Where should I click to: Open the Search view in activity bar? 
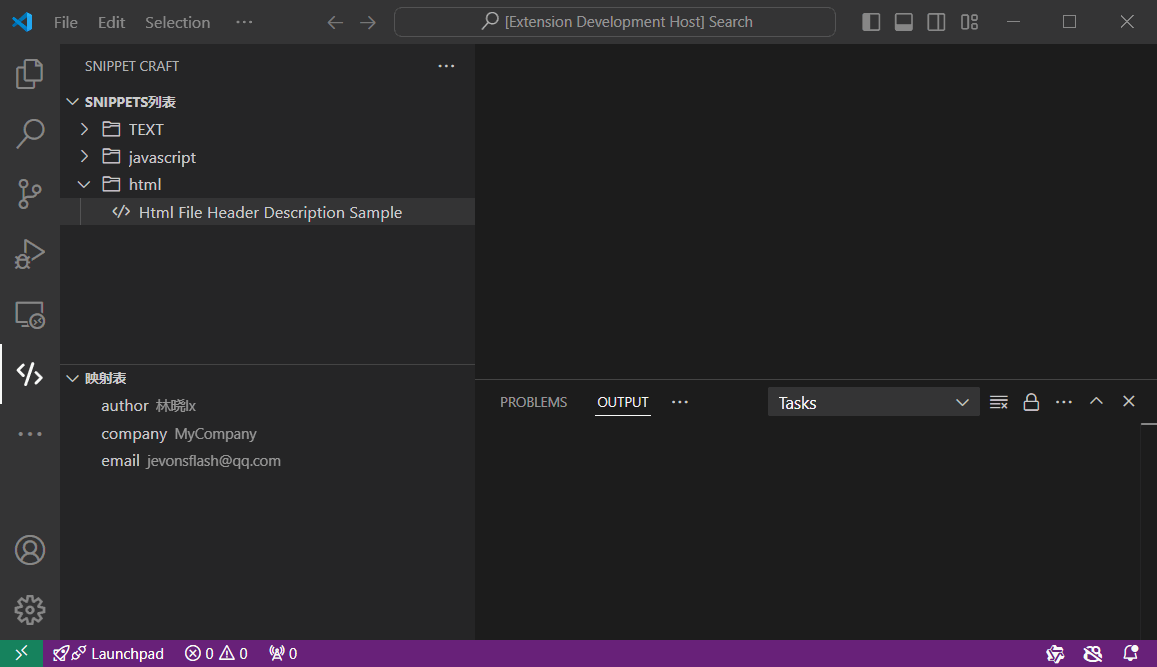pos(30,133)
